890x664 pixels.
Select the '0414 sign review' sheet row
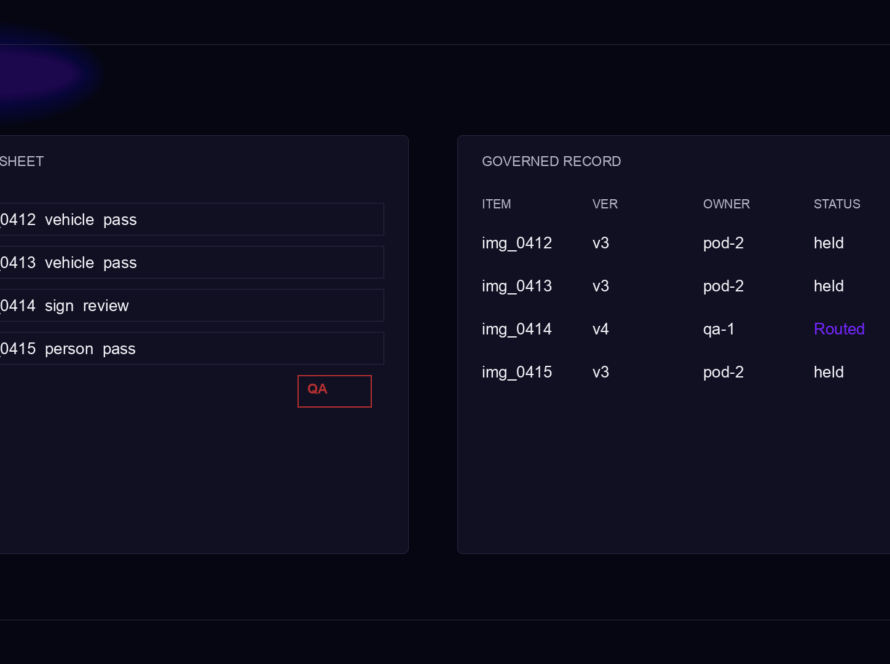tap(192, 305)
